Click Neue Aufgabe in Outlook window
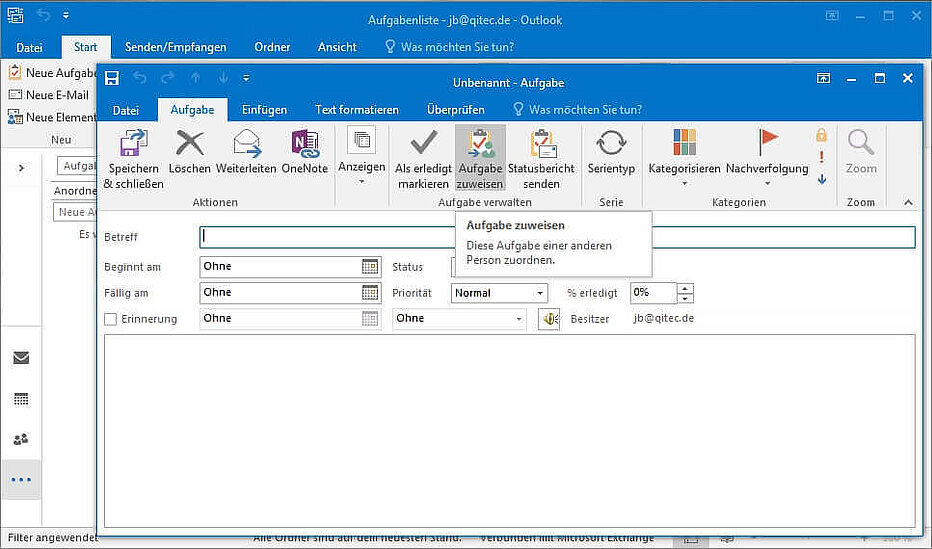This screenshot has width=932, height=549. (x=52, y=73)
